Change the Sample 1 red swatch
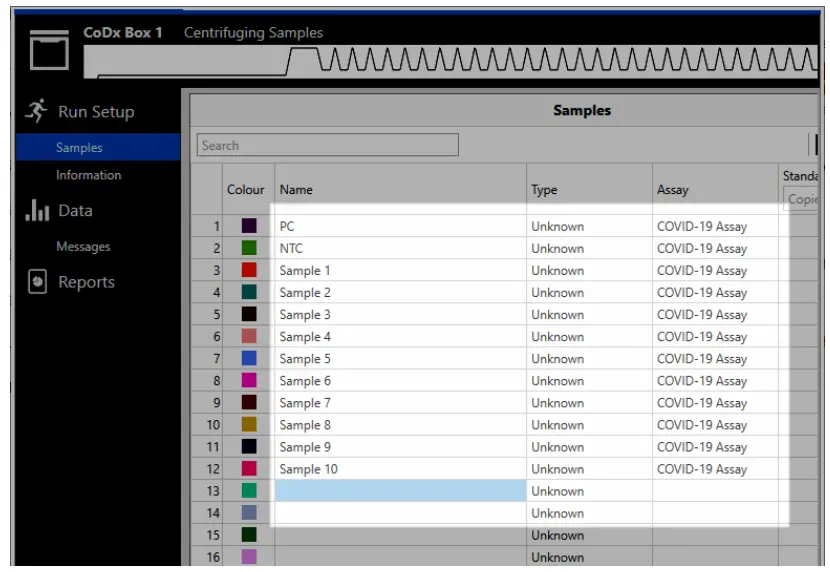Image resolution: width=830 pixels, height=572 pixels. point(249,270)
